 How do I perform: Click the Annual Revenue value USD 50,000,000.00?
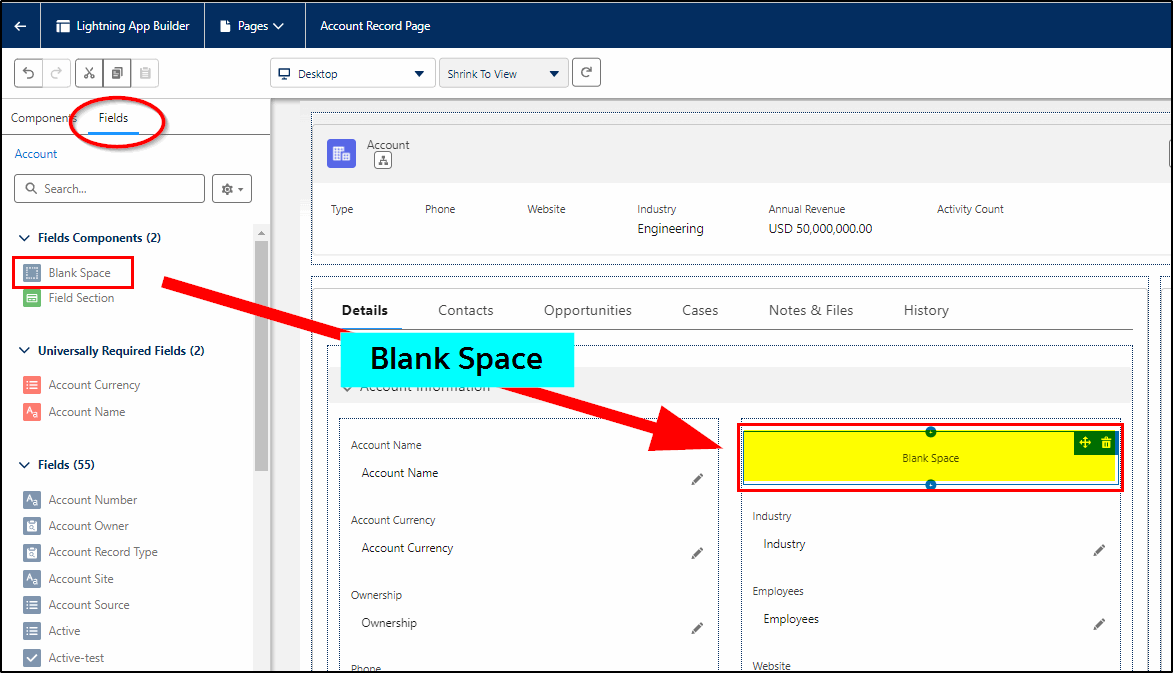tap(821, 229)
